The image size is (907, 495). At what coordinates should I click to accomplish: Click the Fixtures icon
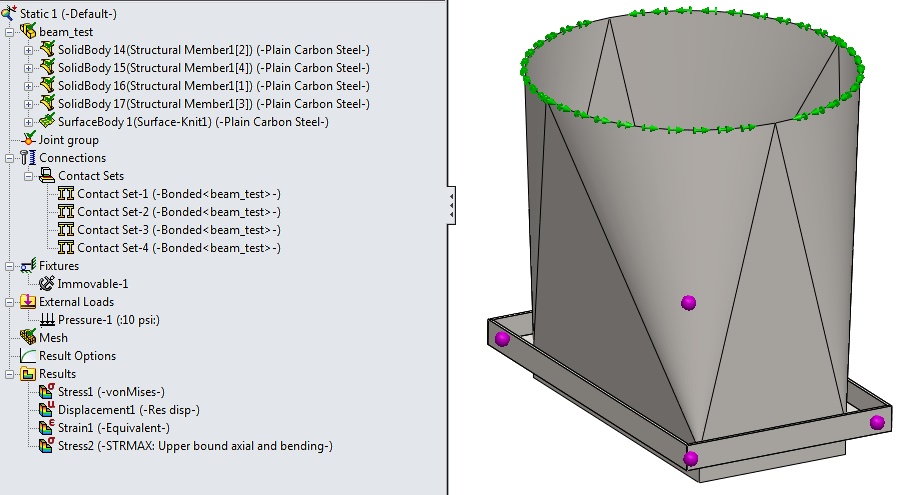(x=28, y=265)
